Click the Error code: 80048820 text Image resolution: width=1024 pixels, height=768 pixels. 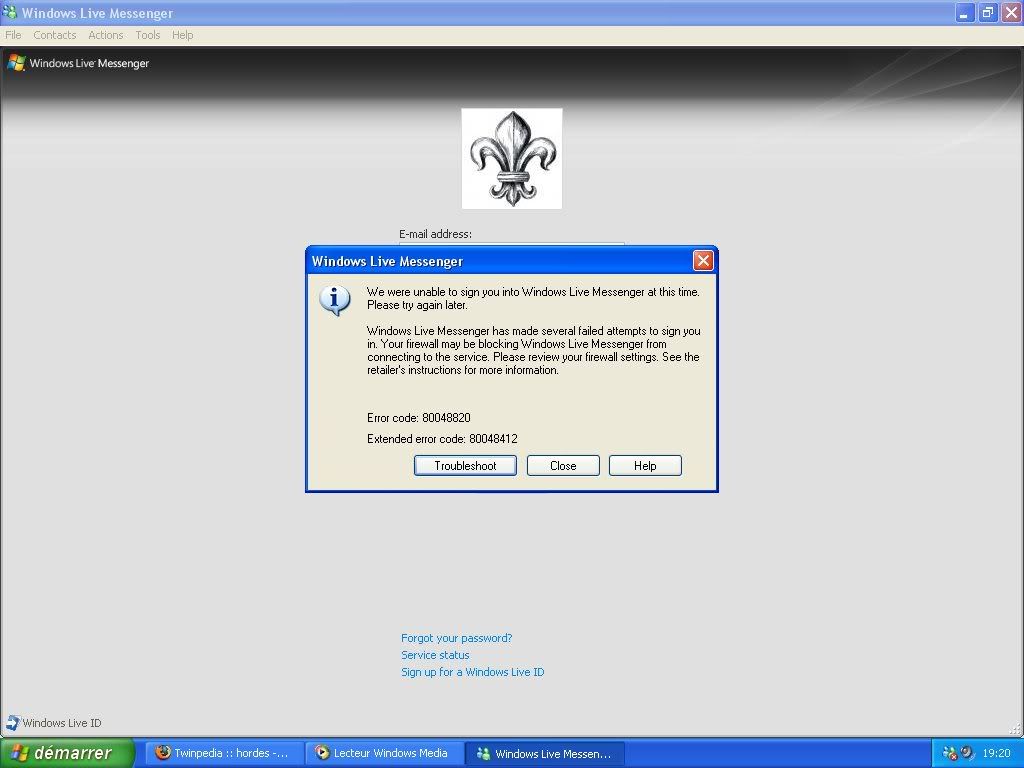[x=419, y=418]
